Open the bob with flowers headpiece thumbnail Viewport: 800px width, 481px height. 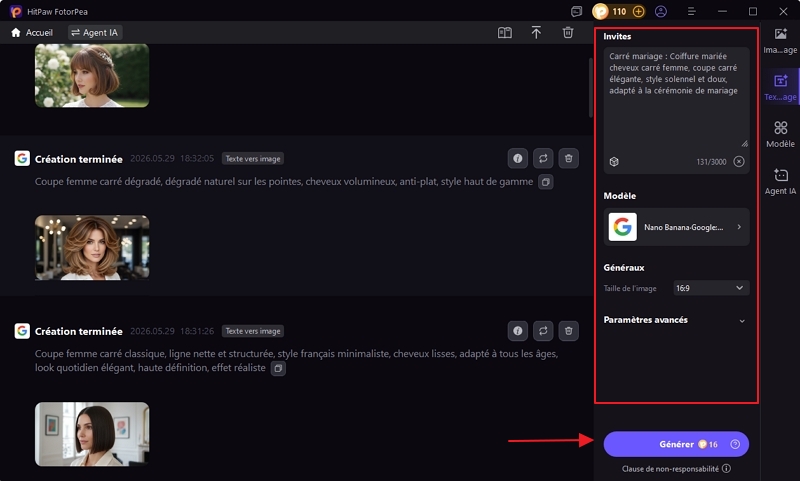pos(92,75)
